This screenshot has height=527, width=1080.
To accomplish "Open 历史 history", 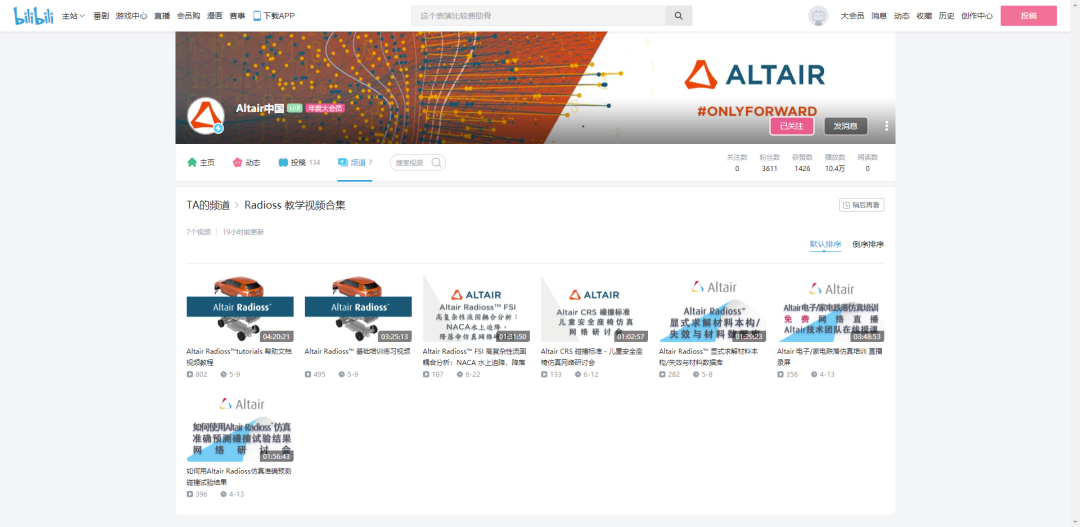I will (946, 16).
